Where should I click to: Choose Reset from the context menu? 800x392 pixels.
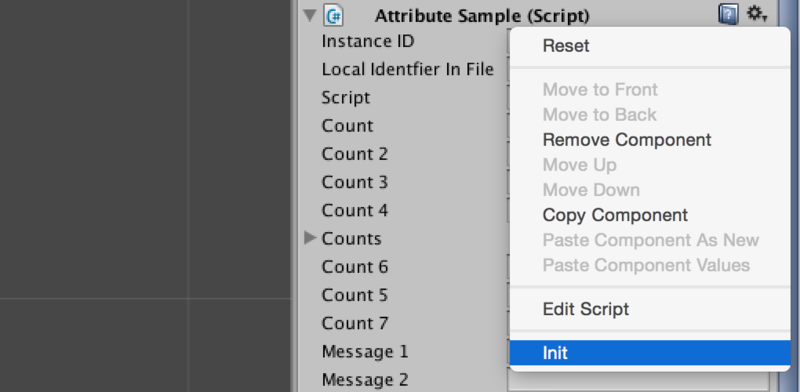(650, 46)
